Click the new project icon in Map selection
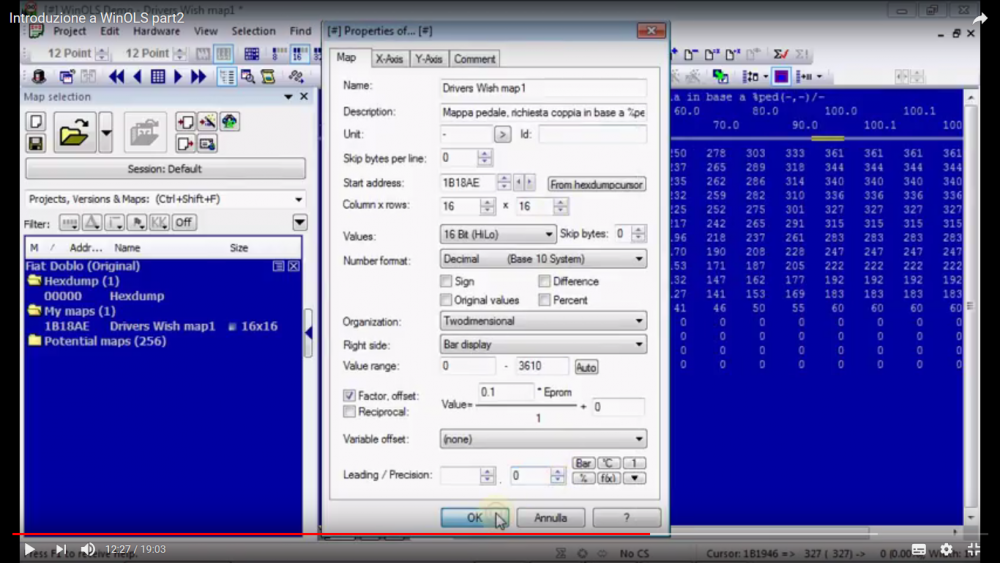Image resolution: width=1000 pixels, height=563 pixels. tap(36, 121)
